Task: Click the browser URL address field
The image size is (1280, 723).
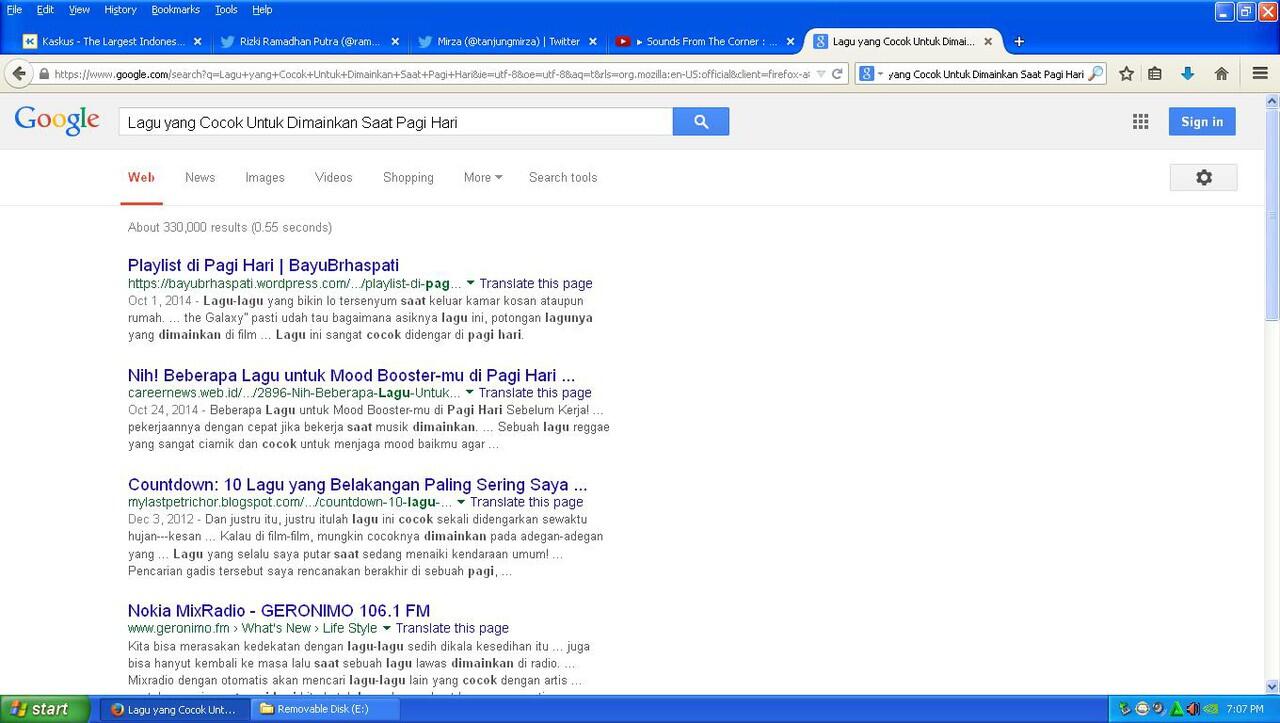Action: pyautogui.click(x=430, y=74)
